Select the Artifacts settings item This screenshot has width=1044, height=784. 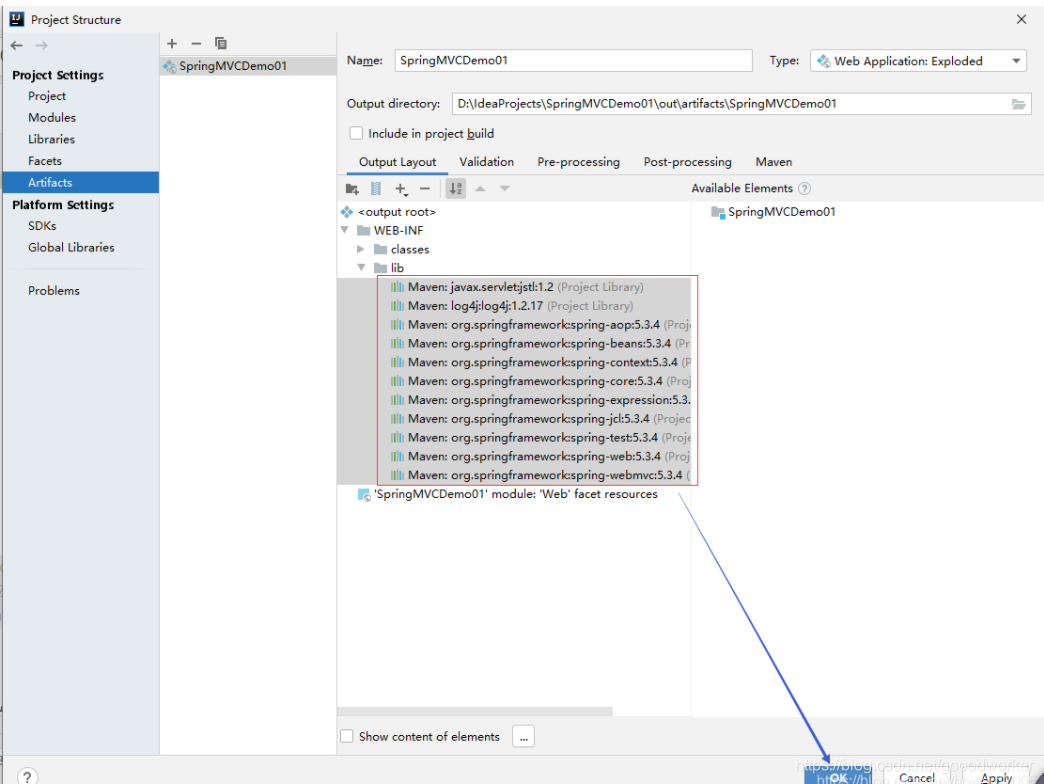pos(81,182)
